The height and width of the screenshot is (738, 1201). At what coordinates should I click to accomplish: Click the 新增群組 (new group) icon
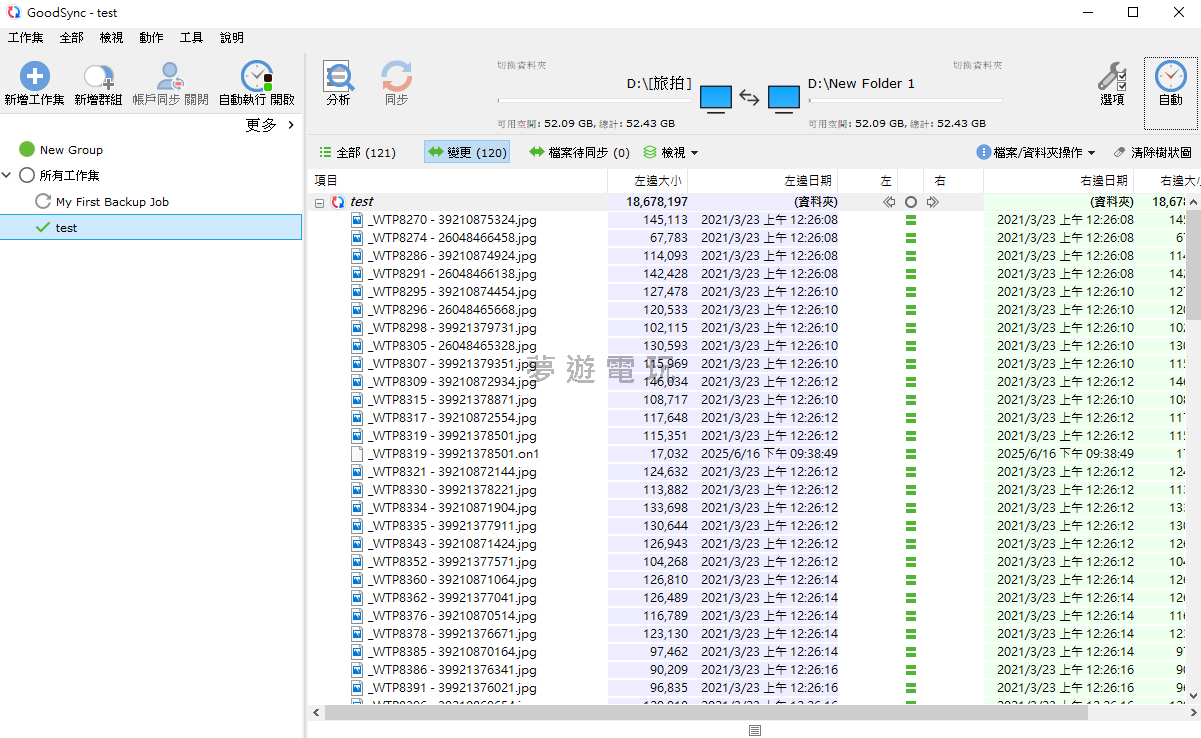[x=98, y=77]
